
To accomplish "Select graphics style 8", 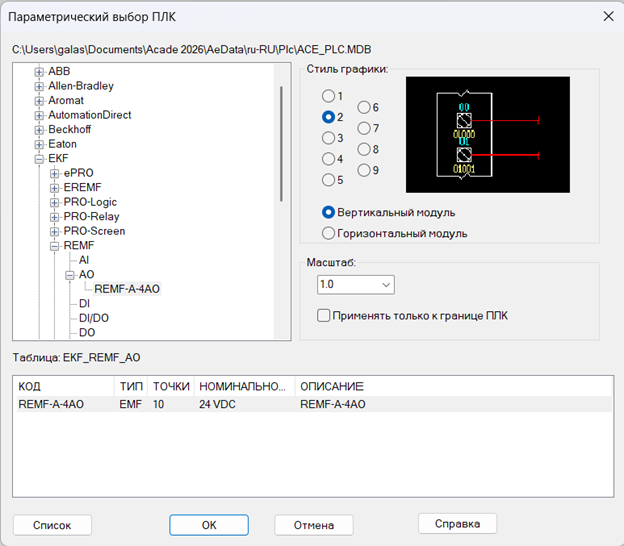I will 364,149.
